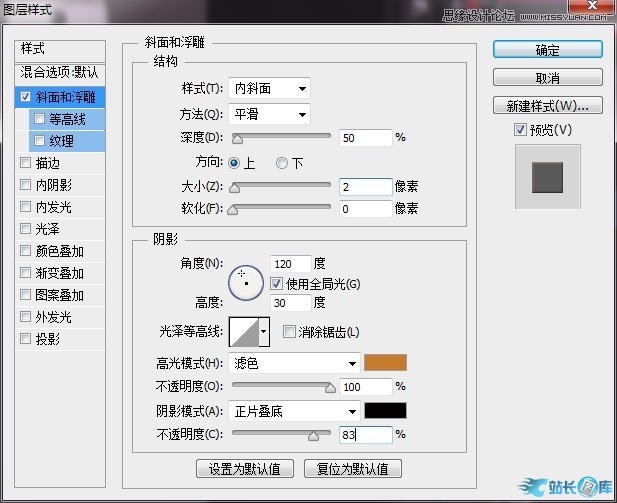Toggle the 预览 preview checkbox
Image resolution: width=617 pixels, height=503 pixels.
click(519, 129)
